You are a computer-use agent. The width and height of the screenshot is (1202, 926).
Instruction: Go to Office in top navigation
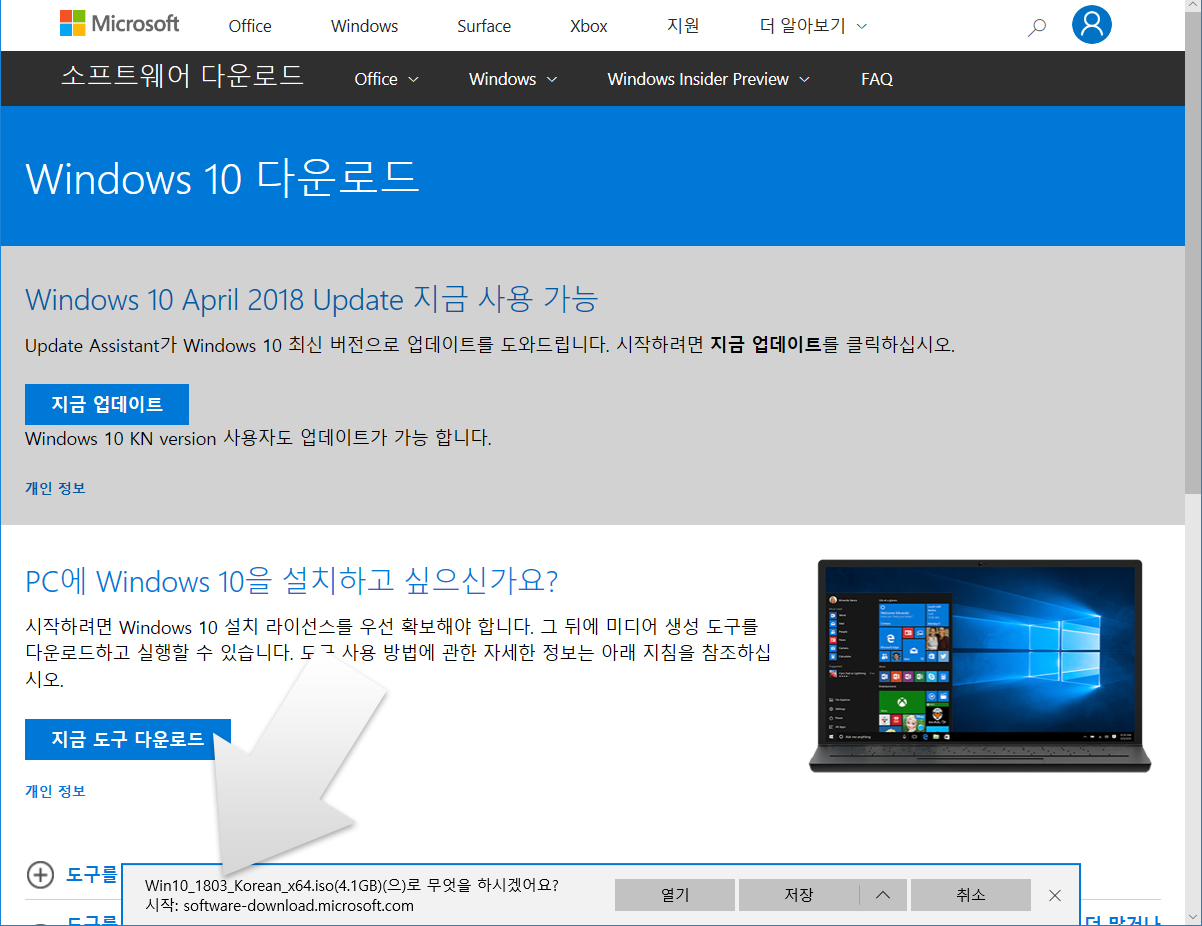pos(250,26)
